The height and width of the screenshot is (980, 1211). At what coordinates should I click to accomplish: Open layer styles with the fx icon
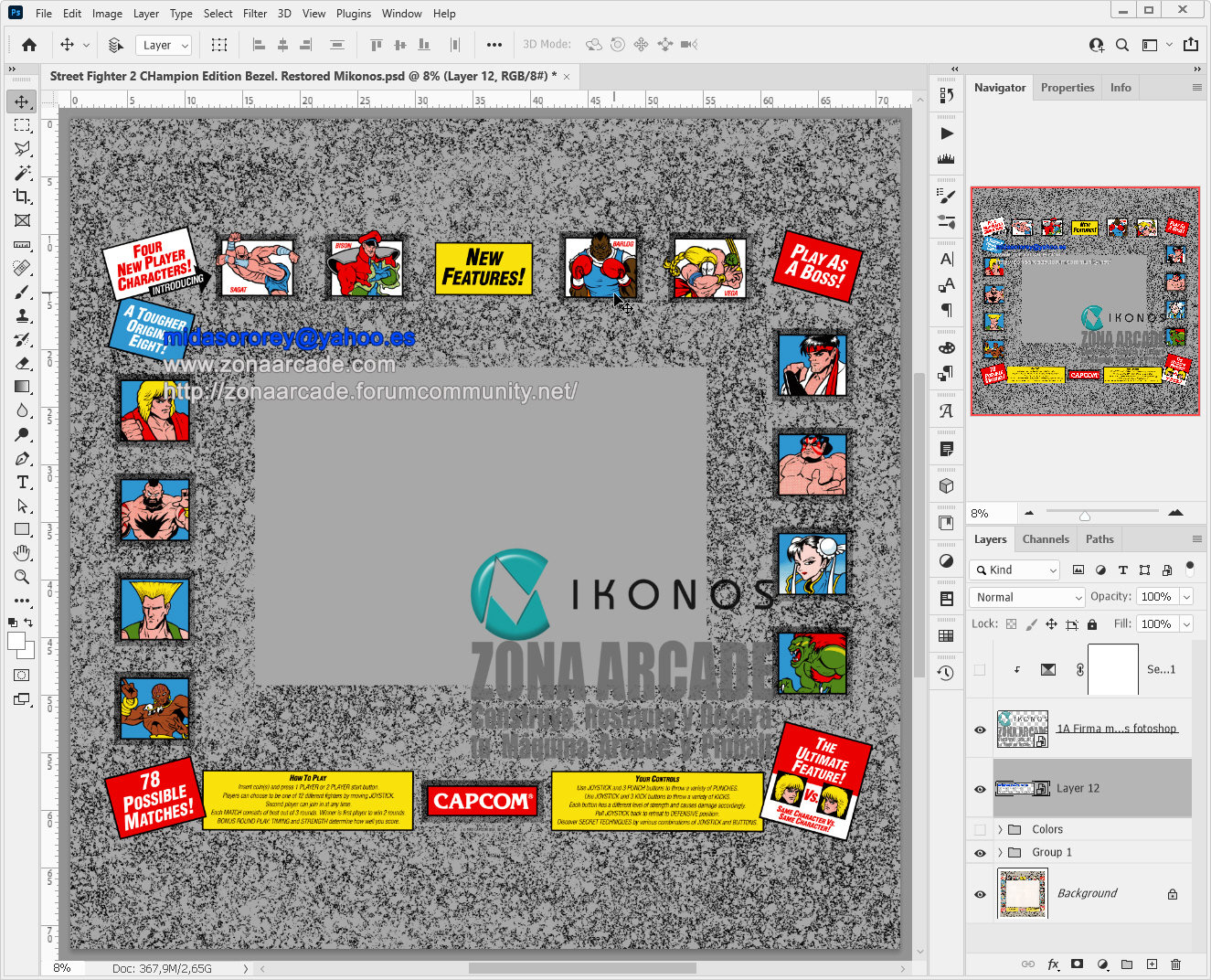[x=1053, y=964]
